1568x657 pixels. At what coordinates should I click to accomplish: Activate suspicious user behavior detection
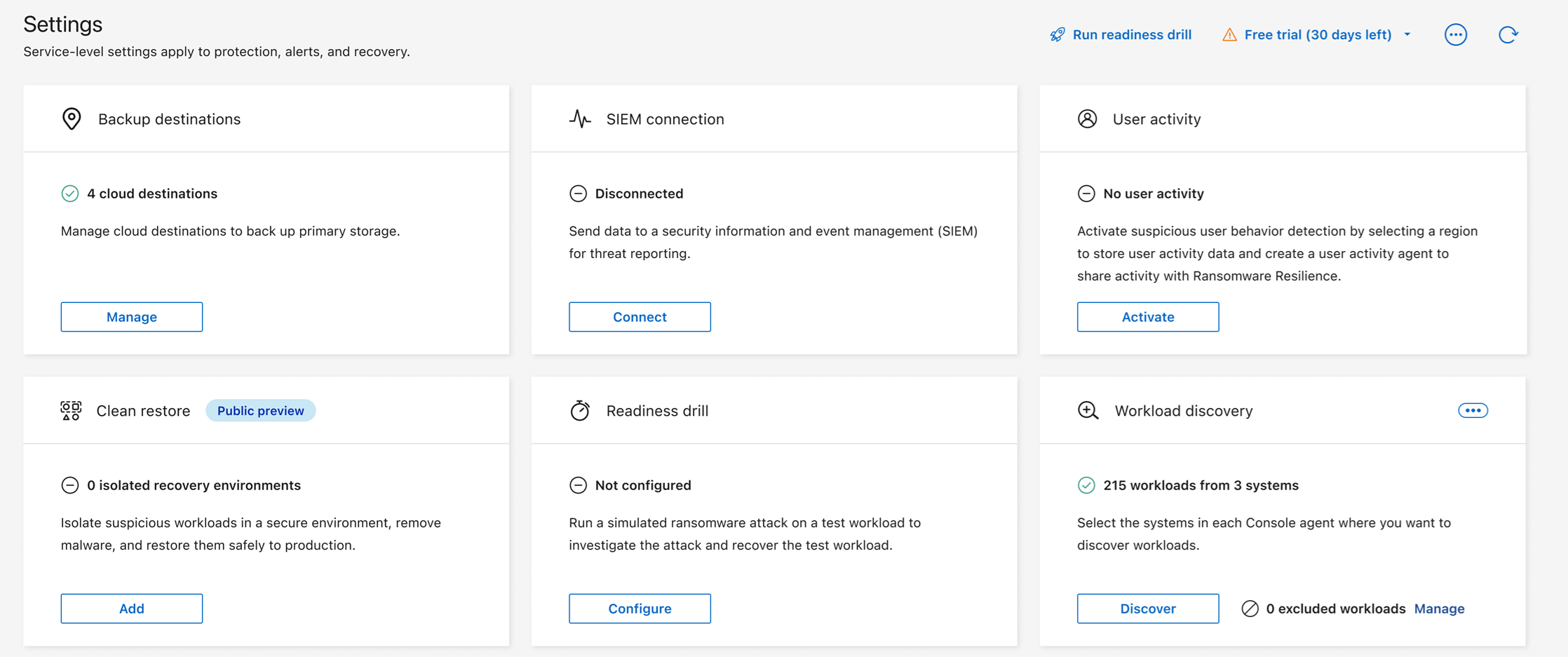[1147, 316]
